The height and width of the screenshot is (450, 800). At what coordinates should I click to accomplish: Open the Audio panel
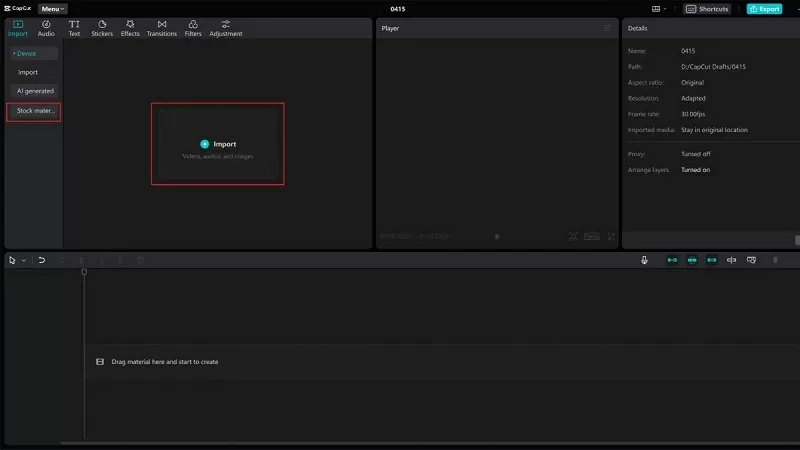pos(46,27)
